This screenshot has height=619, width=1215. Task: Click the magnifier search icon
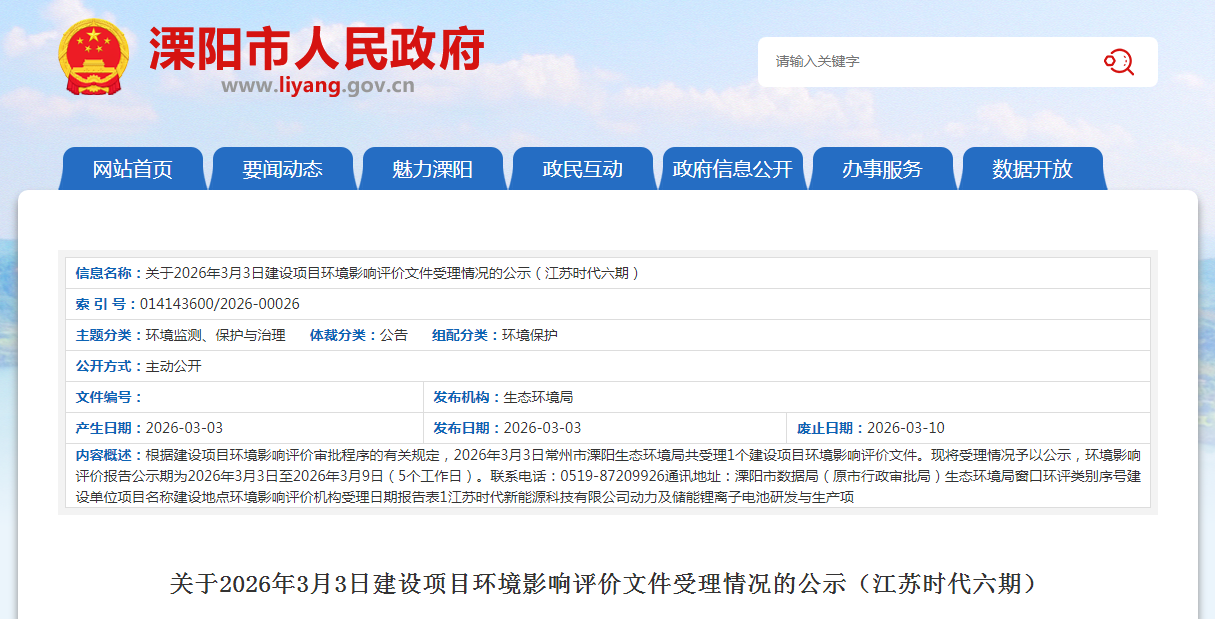point(1118,62)
